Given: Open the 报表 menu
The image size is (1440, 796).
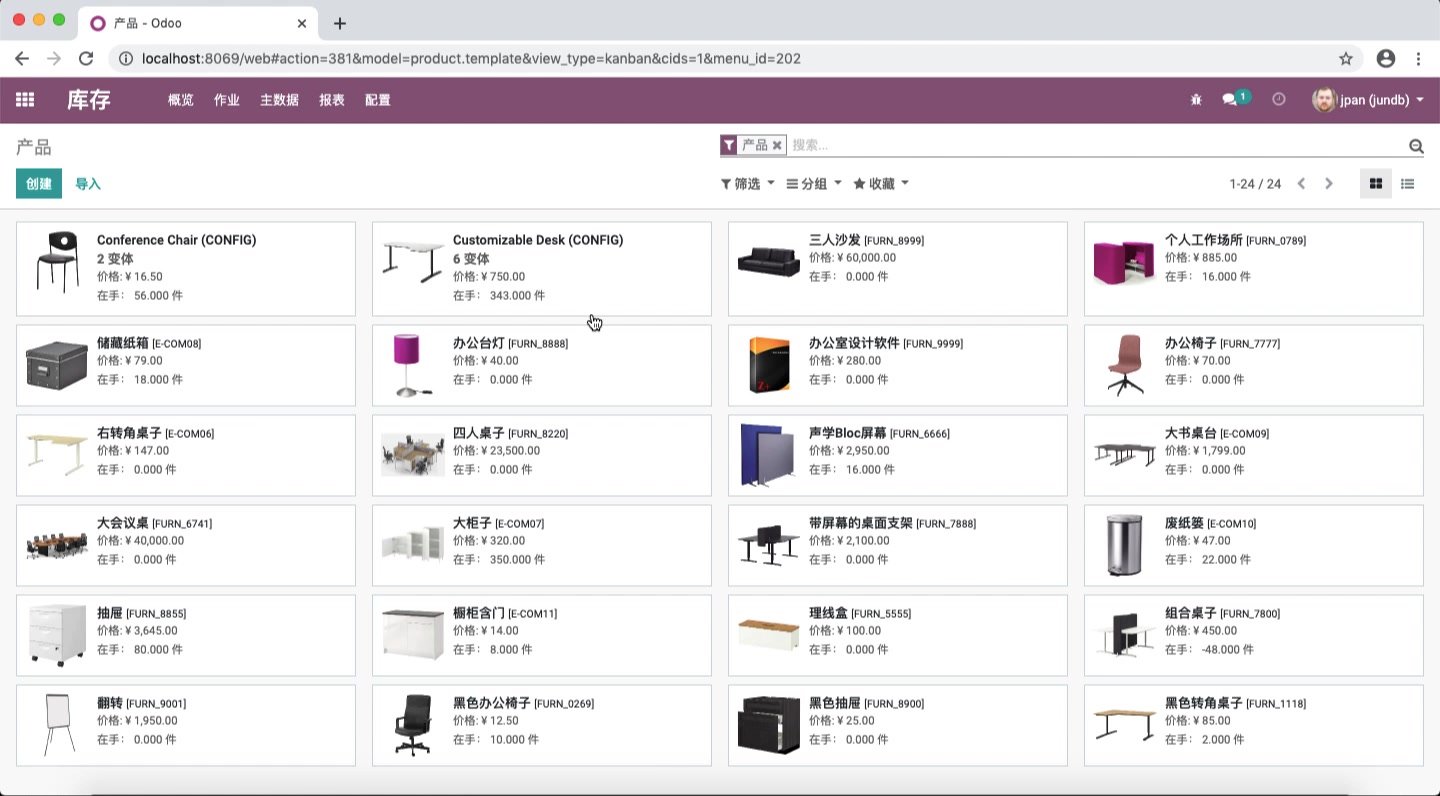Looking at the screenshot, I should 332,100.
